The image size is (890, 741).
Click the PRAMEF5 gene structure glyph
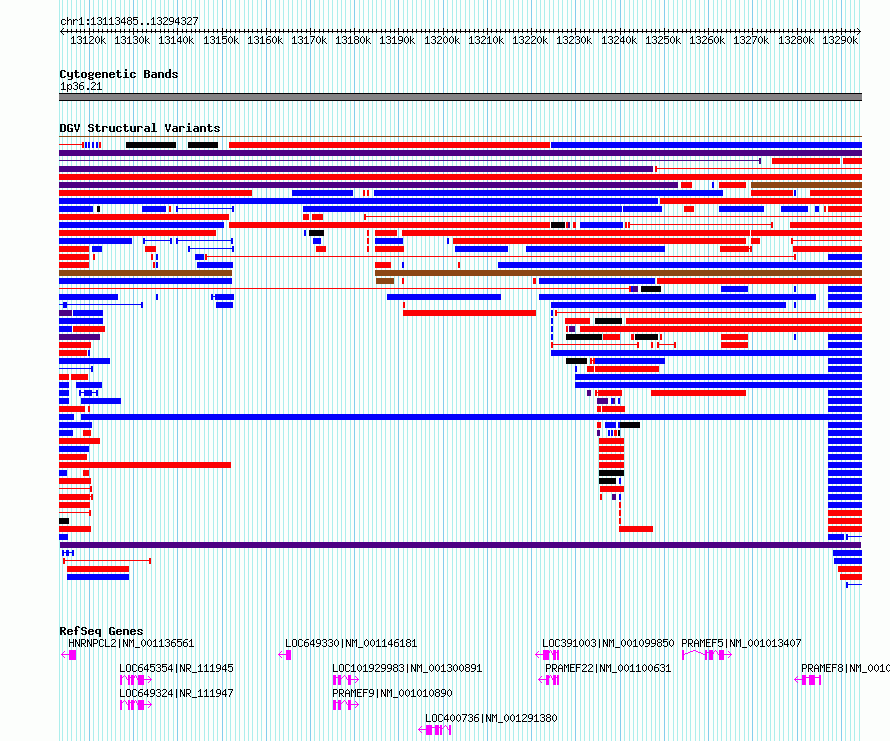tap(707, 655)
